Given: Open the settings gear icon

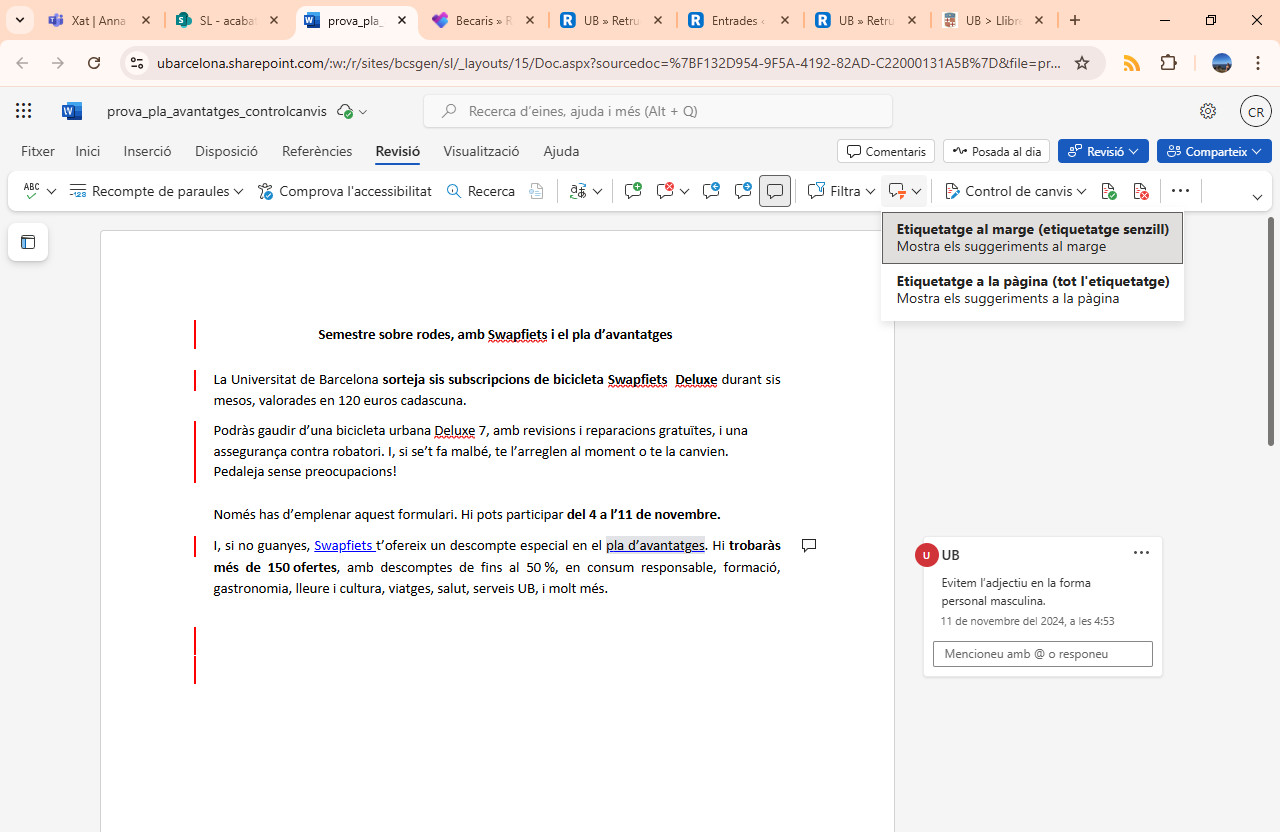Looking at the screenshot, I should (x=1208, y=111).
